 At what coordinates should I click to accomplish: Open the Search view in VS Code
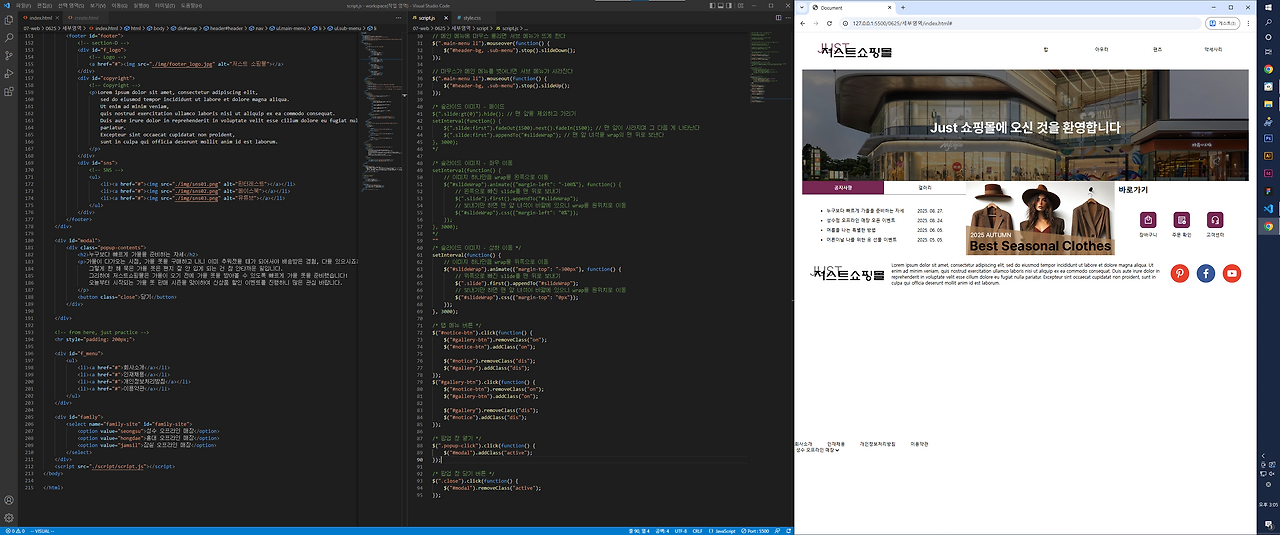click(x=9, y=37)
